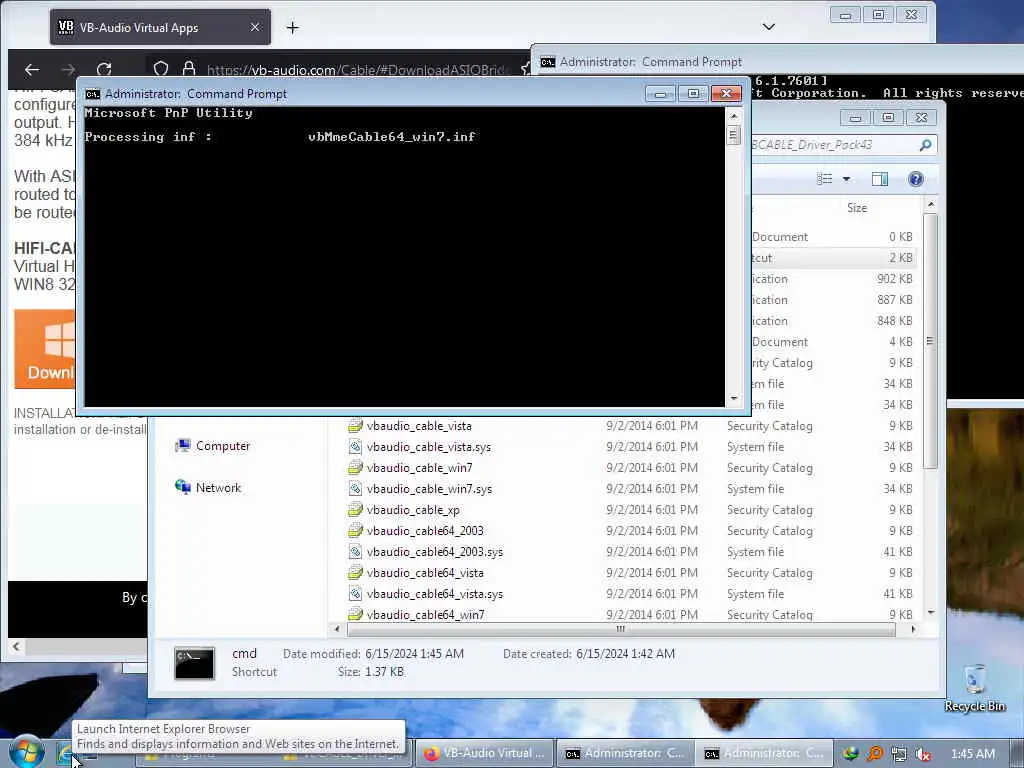Click the scroll-left arrow of webpage scrollbar
Screen dimensions: 1024x768
[16, 647]
